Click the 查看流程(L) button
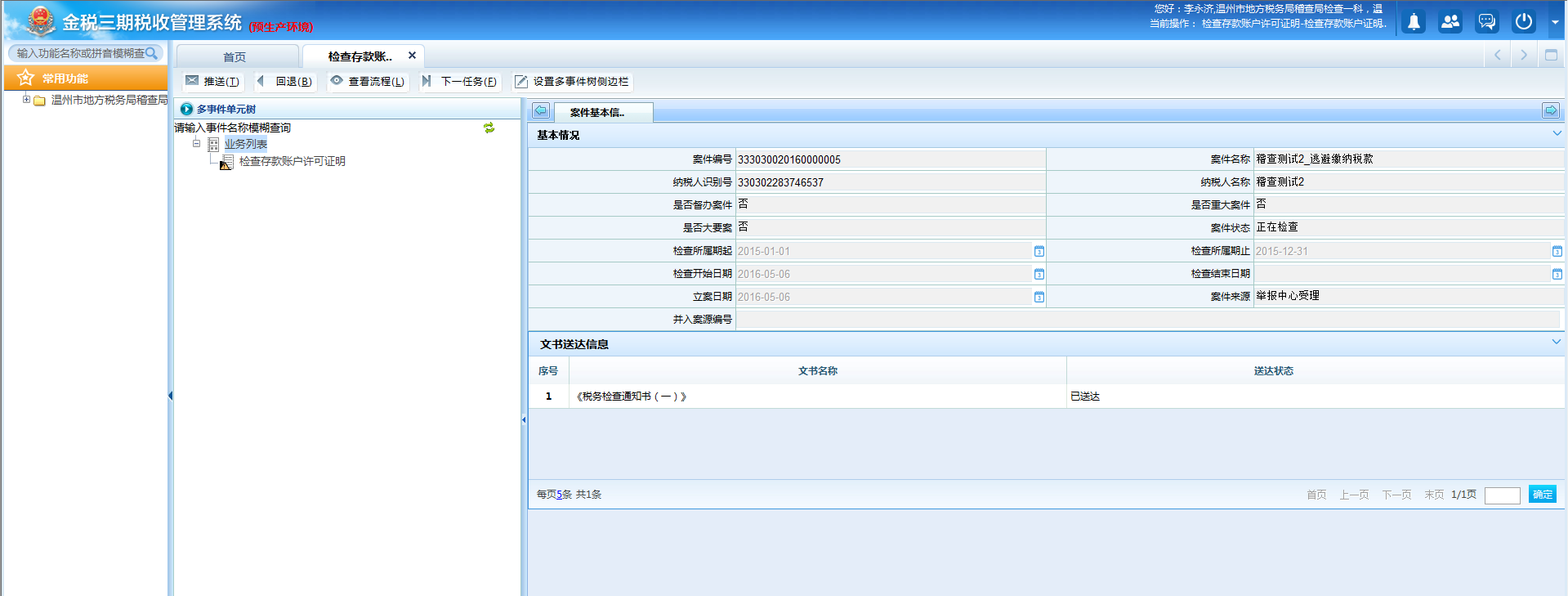Image resolution: width=1568 pixels, height=596 pixels. [x=367, y=81]
